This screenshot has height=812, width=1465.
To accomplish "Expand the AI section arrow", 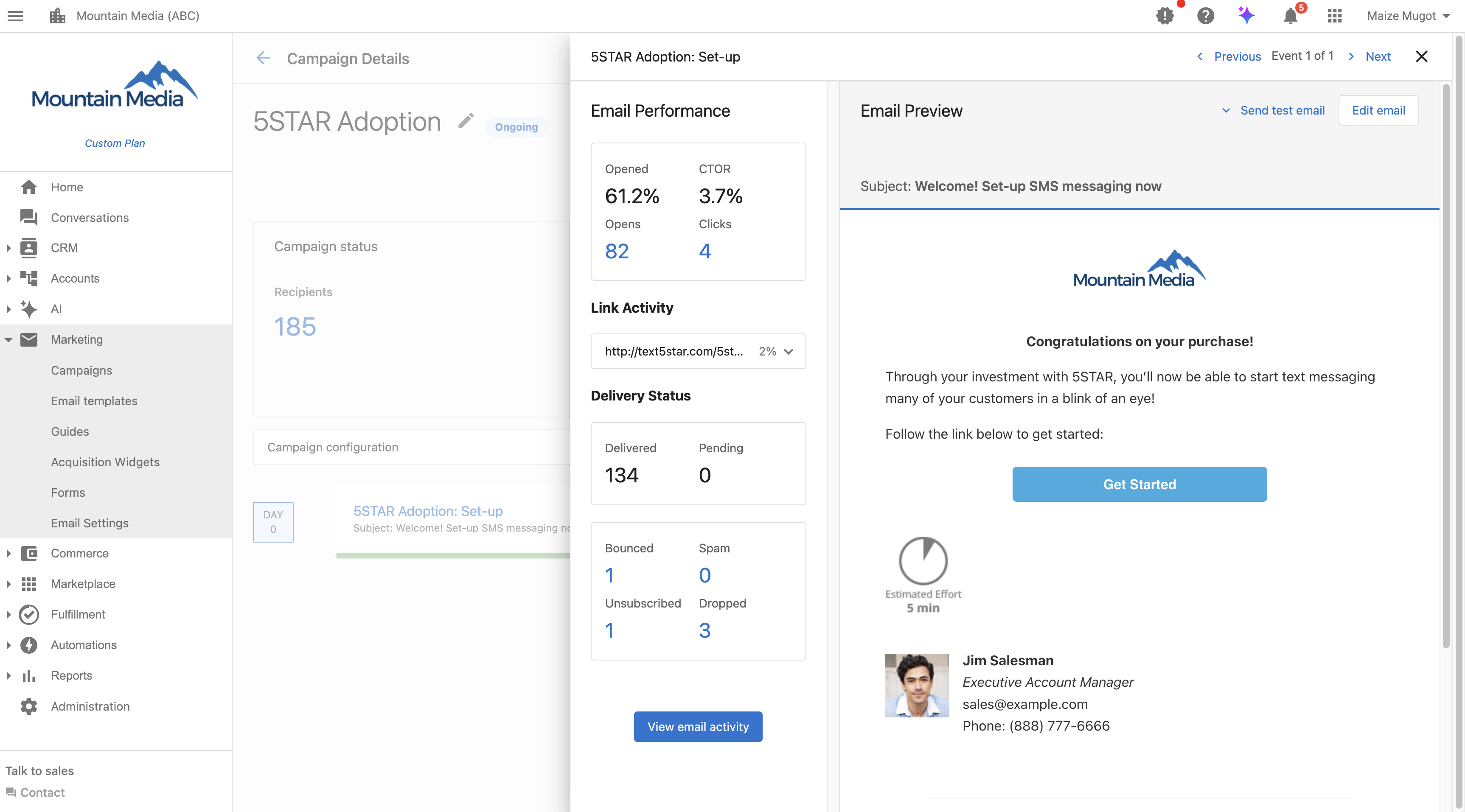I will point(8,309).
